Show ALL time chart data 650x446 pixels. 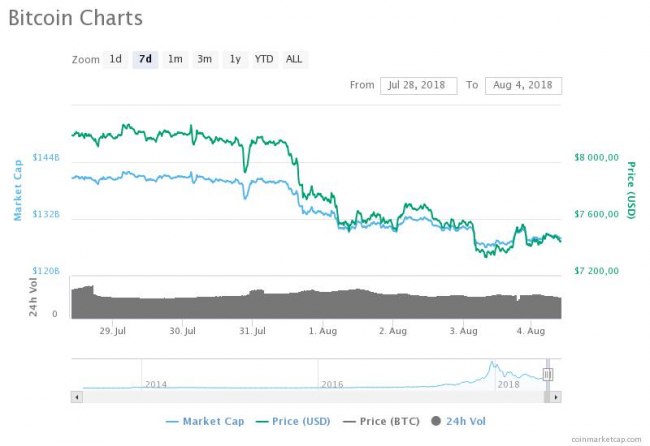[x=294, y=59]
